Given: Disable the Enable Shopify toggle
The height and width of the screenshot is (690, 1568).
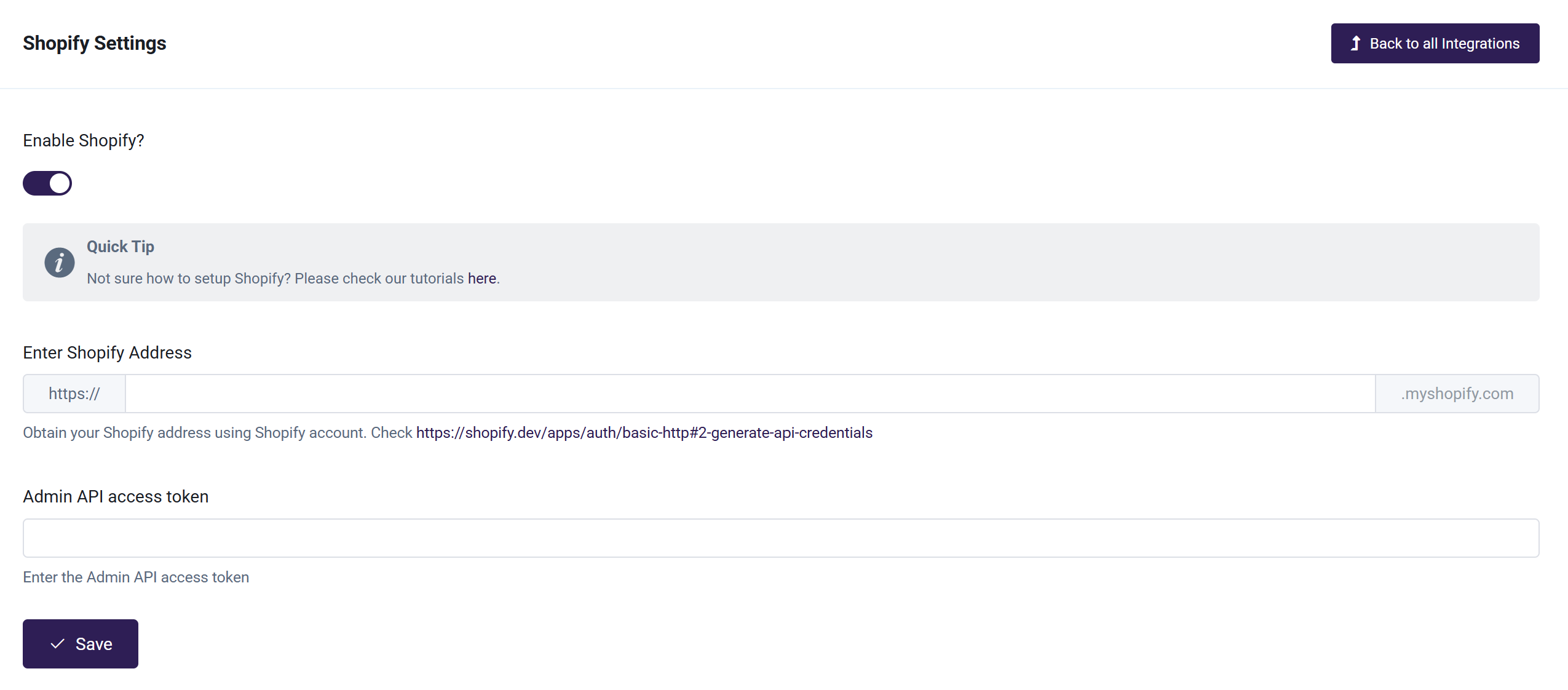Looking at the screenshot, I should (x=47, y=183).
